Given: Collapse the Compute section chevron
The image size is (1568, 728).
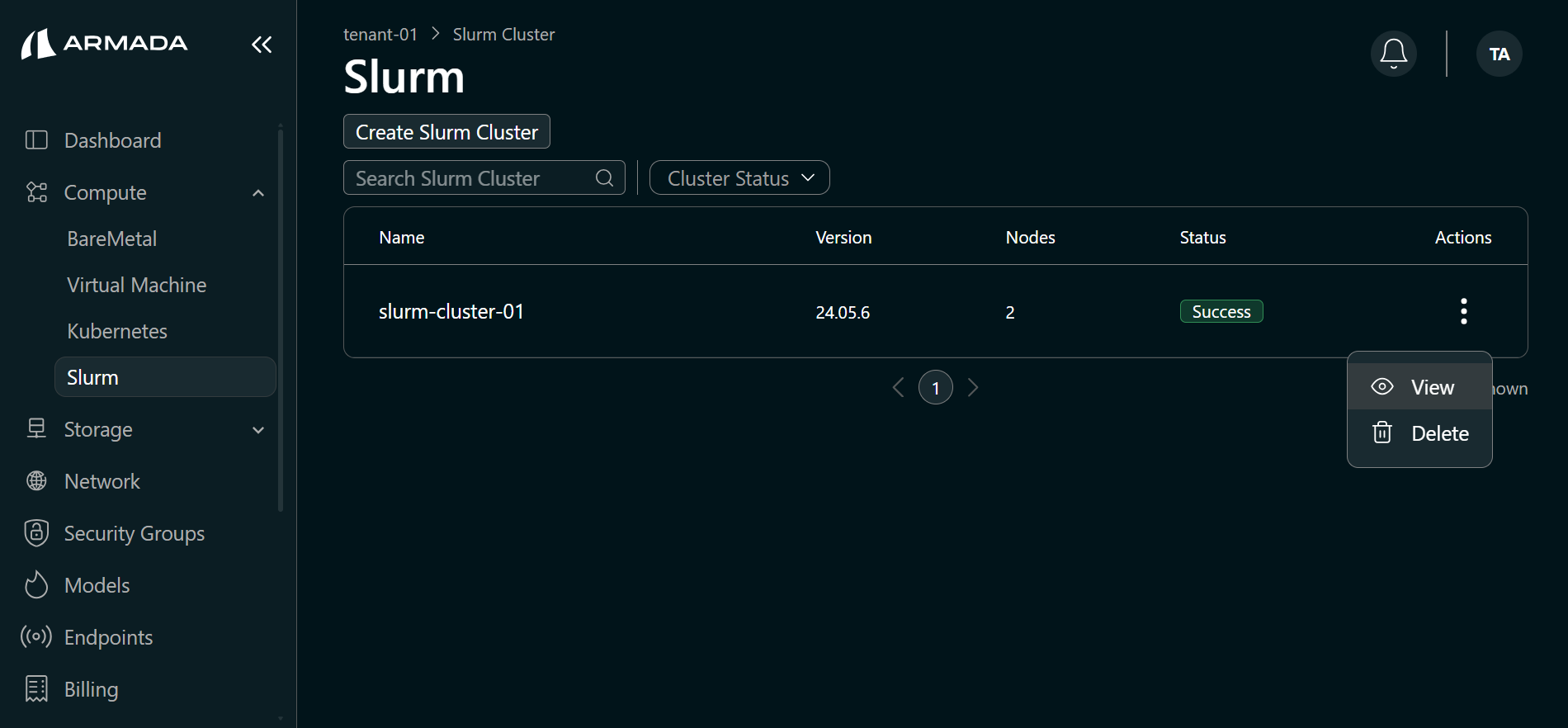Looking at the screenshot, I should click(x=258, y=192).
